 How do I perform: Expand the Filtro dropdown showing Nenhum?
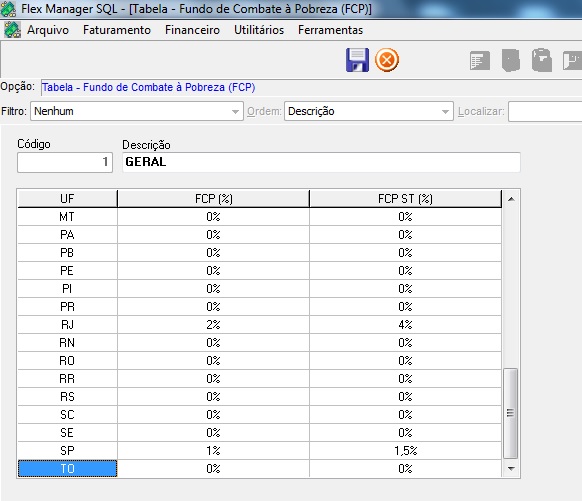coord(235,111)
